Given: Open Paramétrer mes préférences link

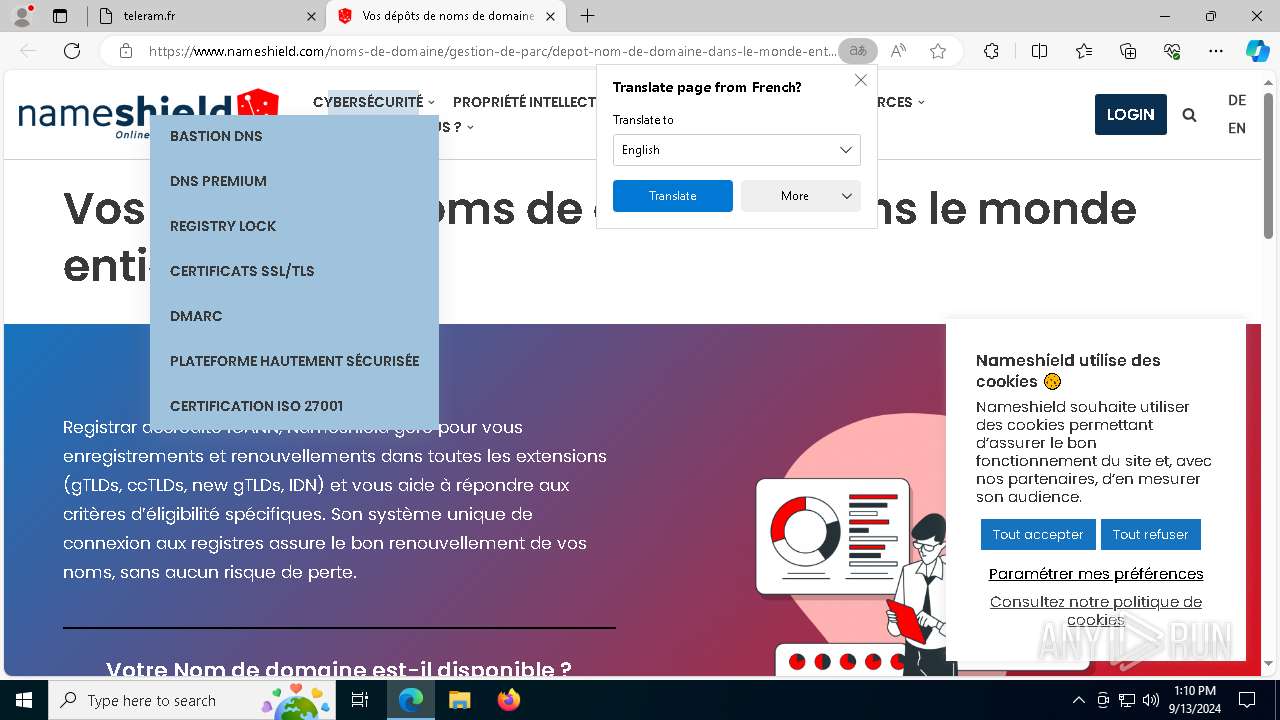Looking at the screenshot, I should click(x=1096, y=574).
